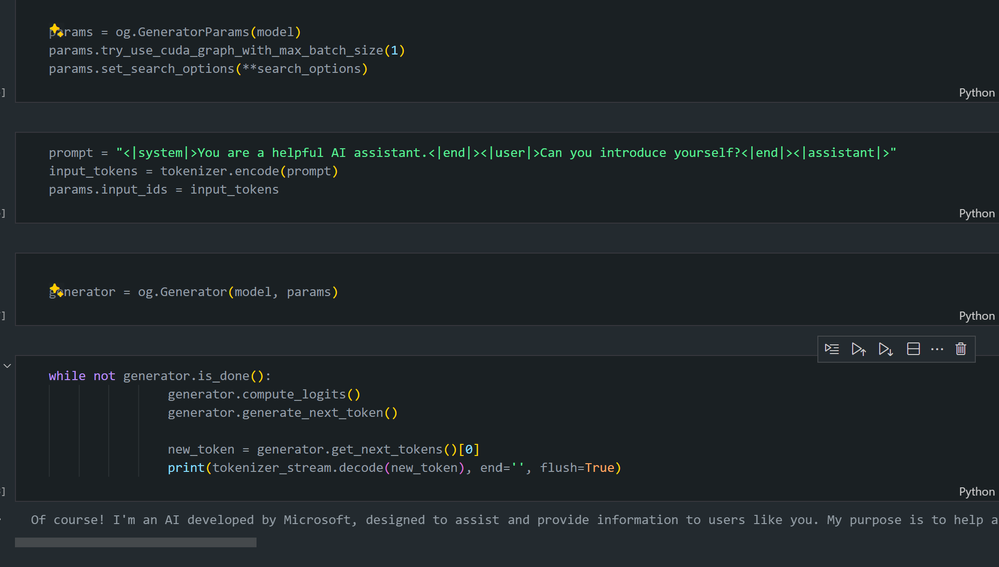Place cursor on generate_next_token() line

[282, 413]
